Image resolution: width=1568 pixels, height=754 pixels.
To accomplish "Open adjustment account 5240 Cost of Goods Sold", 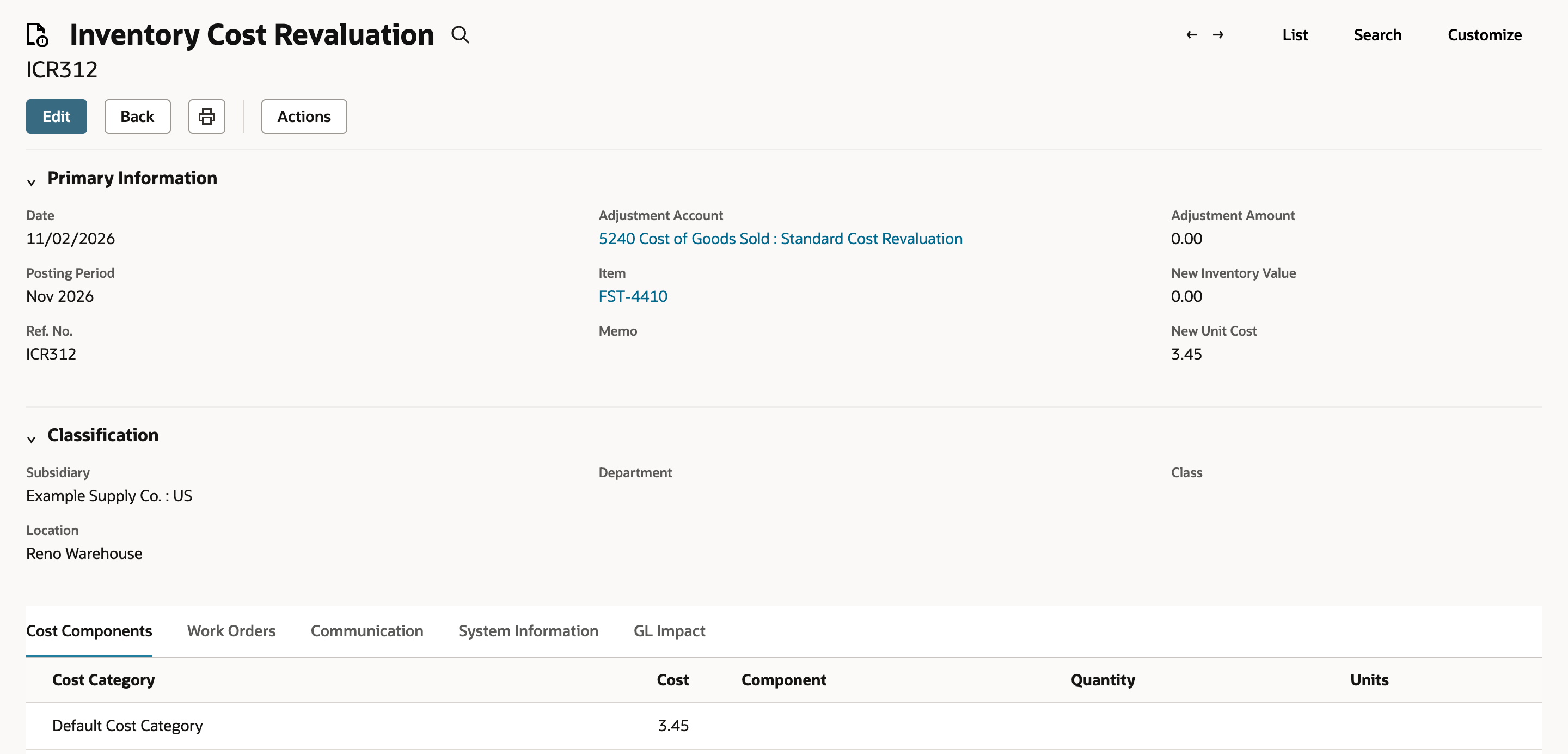I will [x=780, y=238].
